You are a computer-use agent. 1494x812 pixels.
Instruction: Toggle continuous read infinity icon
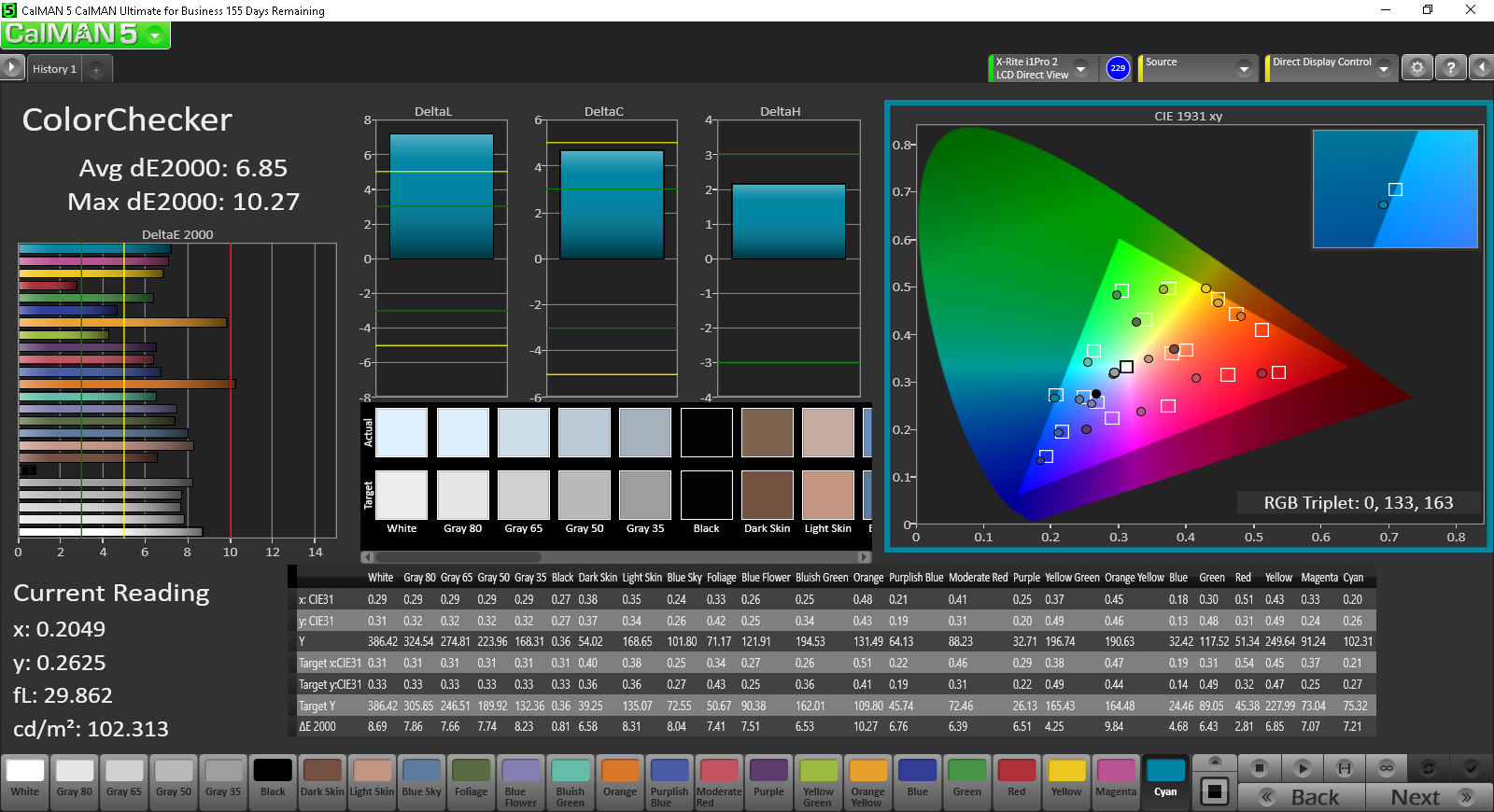[x=1387, y=768]
